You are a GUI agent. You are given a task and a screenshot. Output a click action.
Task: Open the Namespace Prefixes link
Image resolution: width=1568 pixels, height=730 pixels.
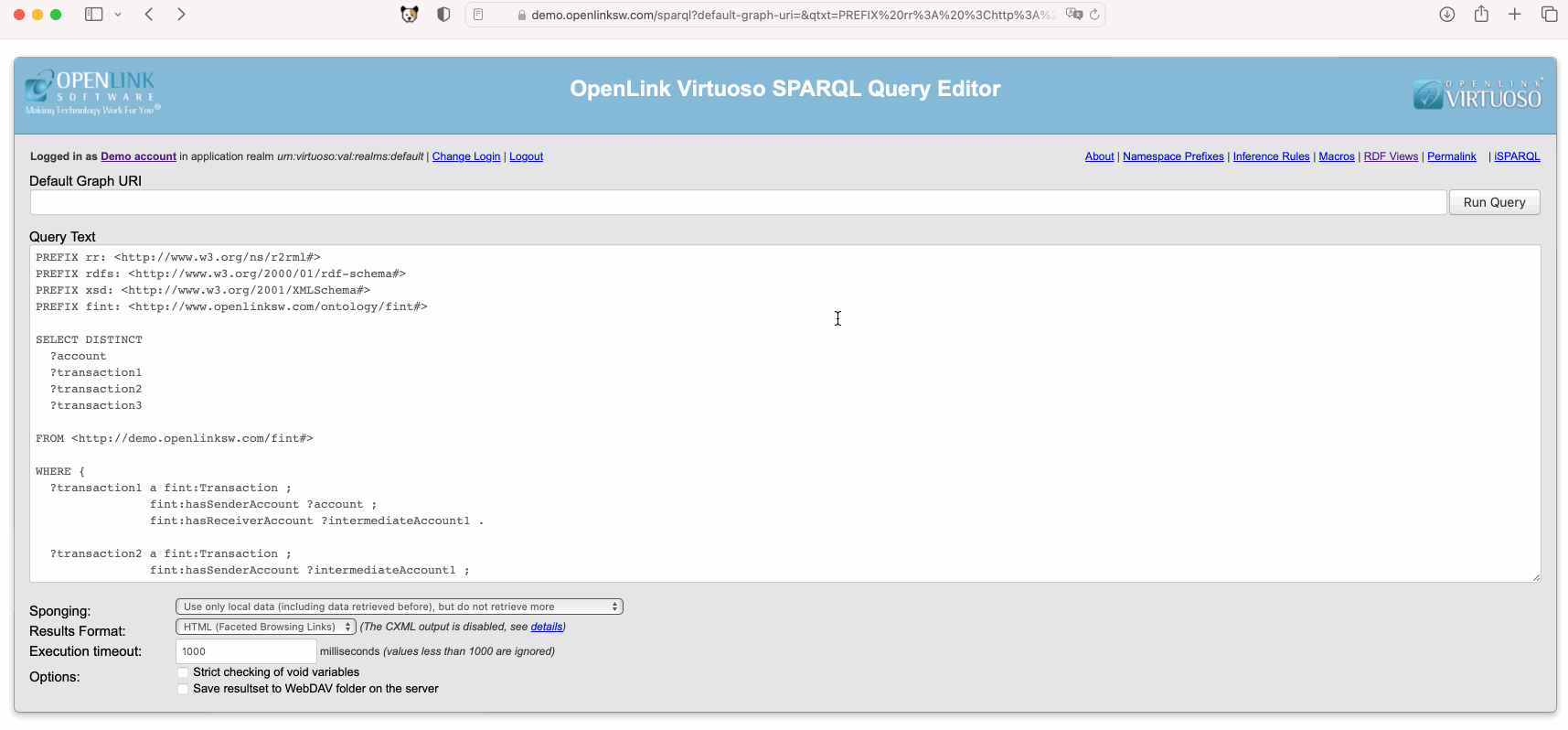(1173, 156)
